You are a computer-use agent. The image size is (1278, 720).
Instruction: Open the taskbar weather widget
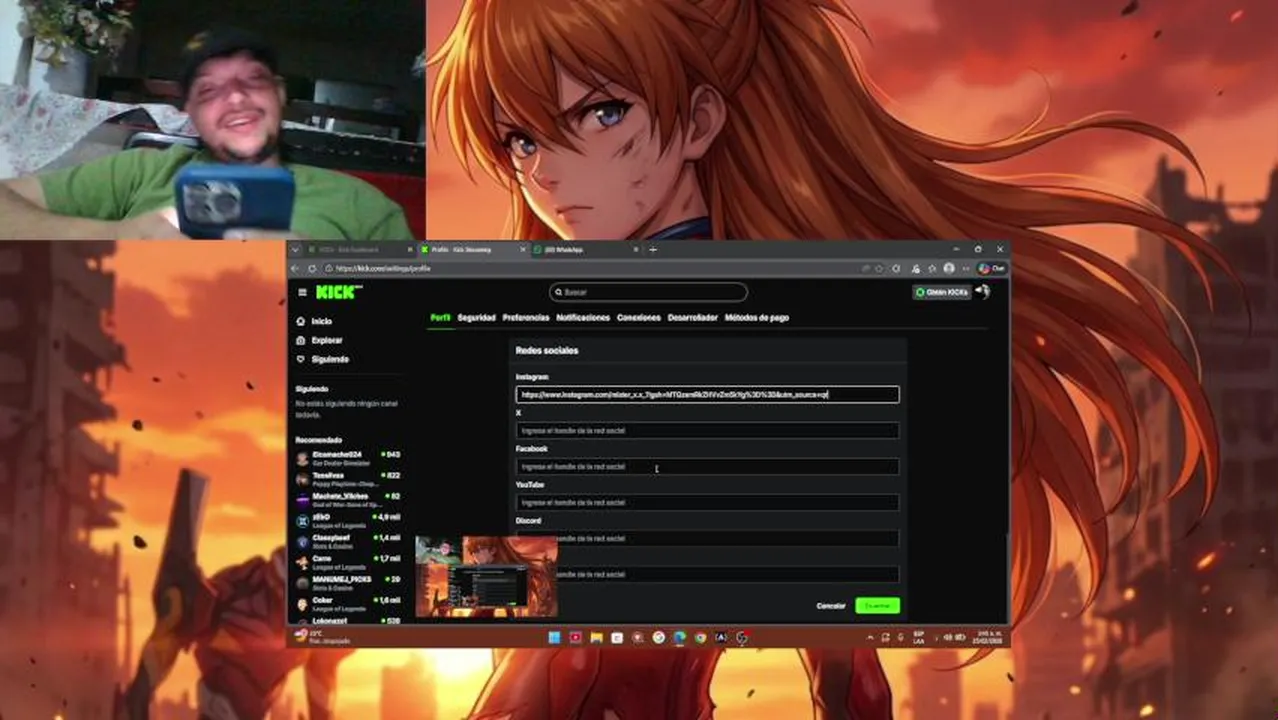pyautogui.click(x=322, y=637)
